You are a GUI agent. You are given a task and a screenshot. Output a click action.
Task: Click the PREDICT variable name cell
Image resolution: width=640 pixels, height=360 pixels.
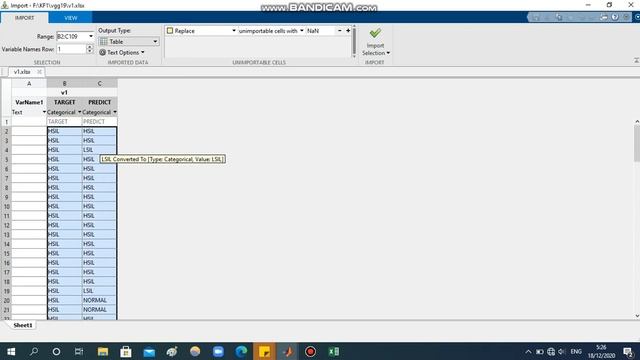click(100, 102)
